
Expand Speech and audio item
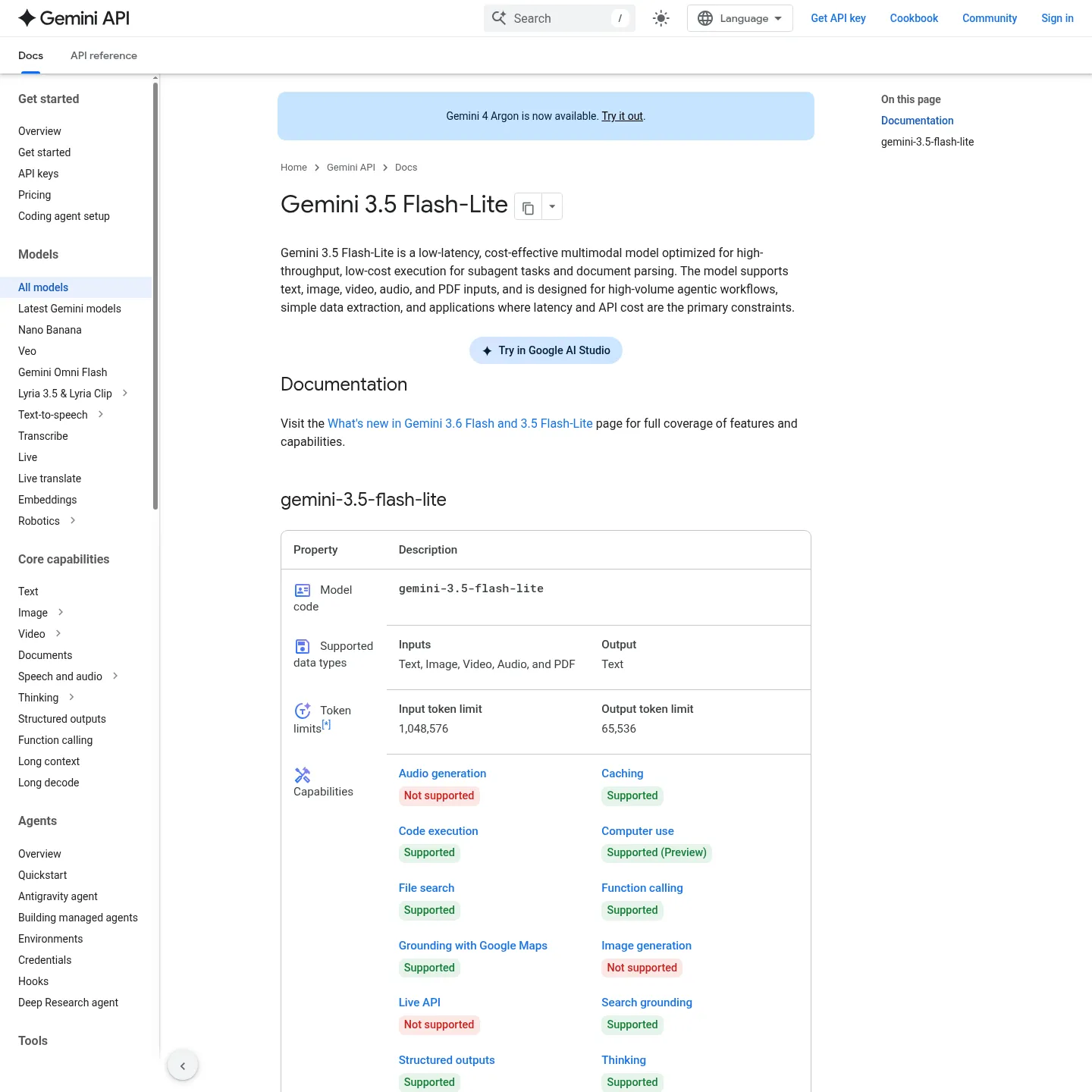point(115,676)
